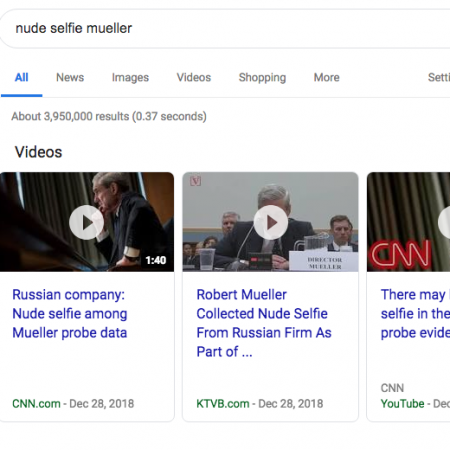Expand the More search options menu

coord(327,77)
